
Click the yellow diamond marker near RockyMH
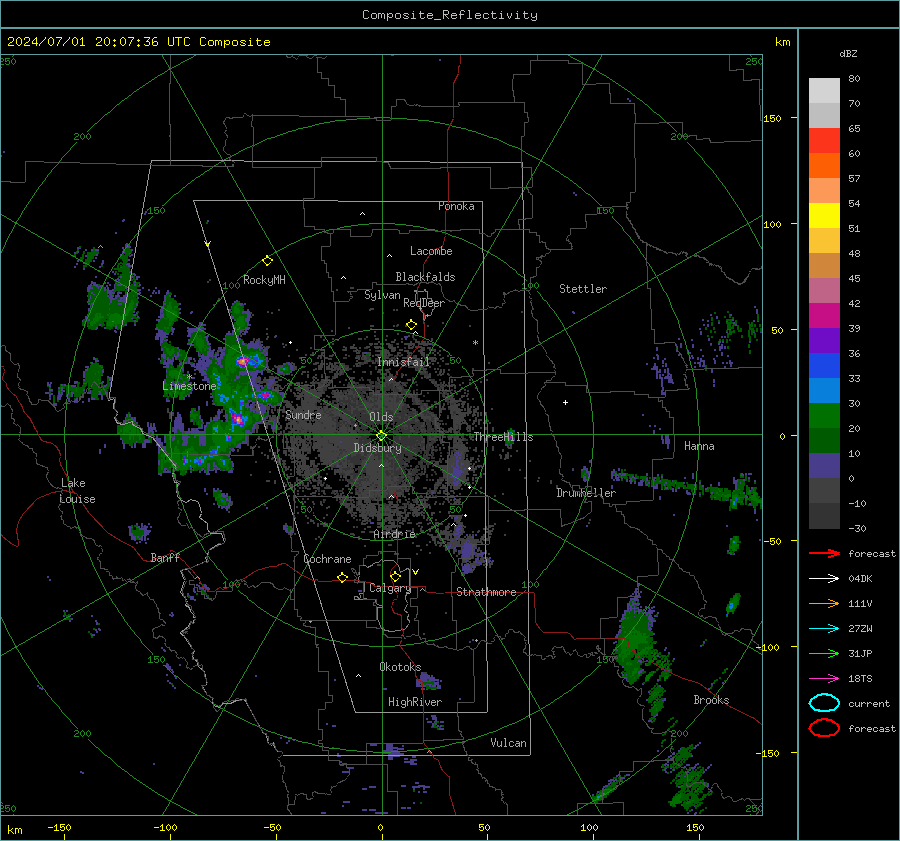pyautogui.click(x=267, y=261)
